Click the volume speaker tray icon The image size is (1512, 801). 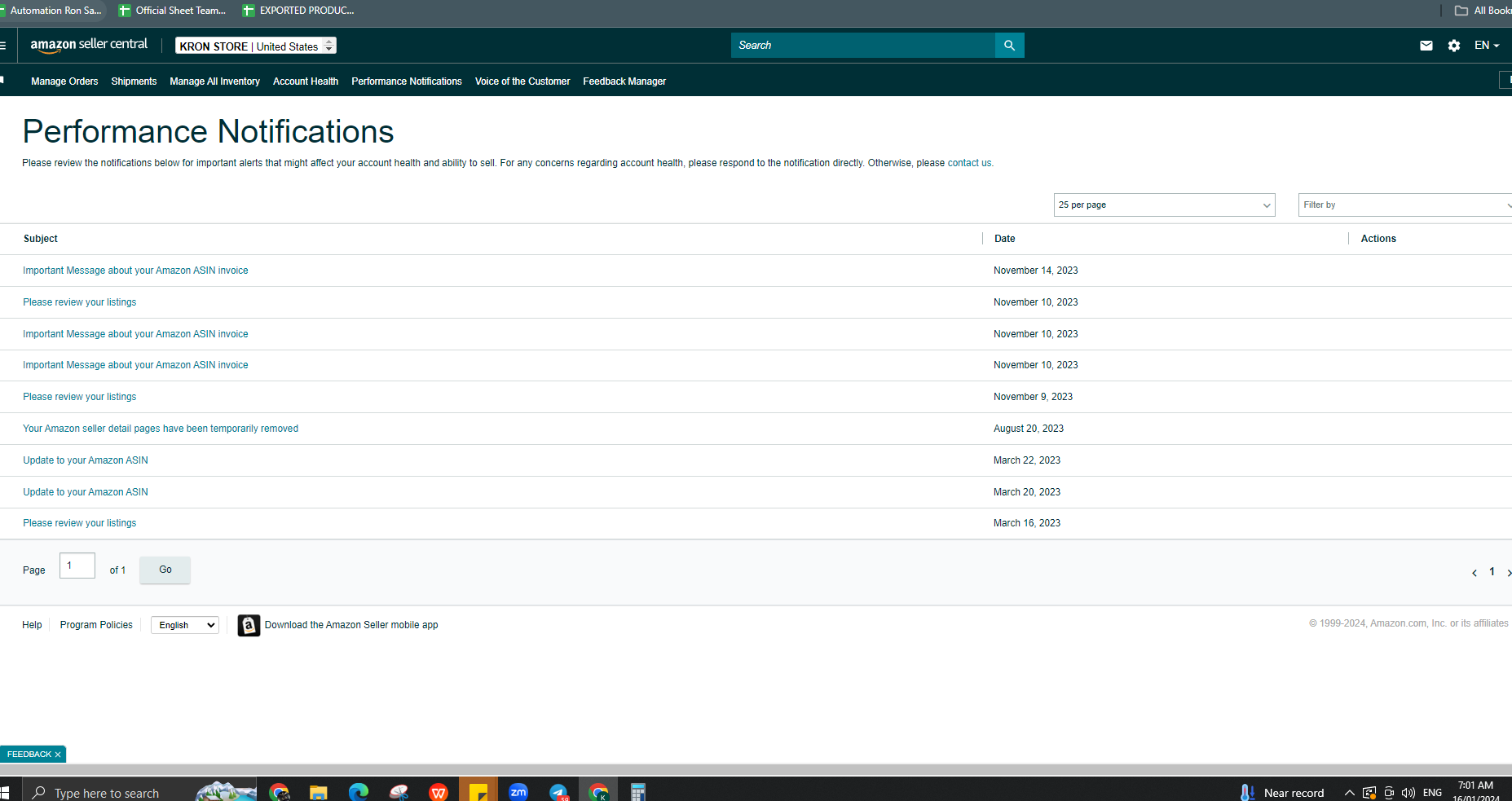click(x=1408, y=793)
